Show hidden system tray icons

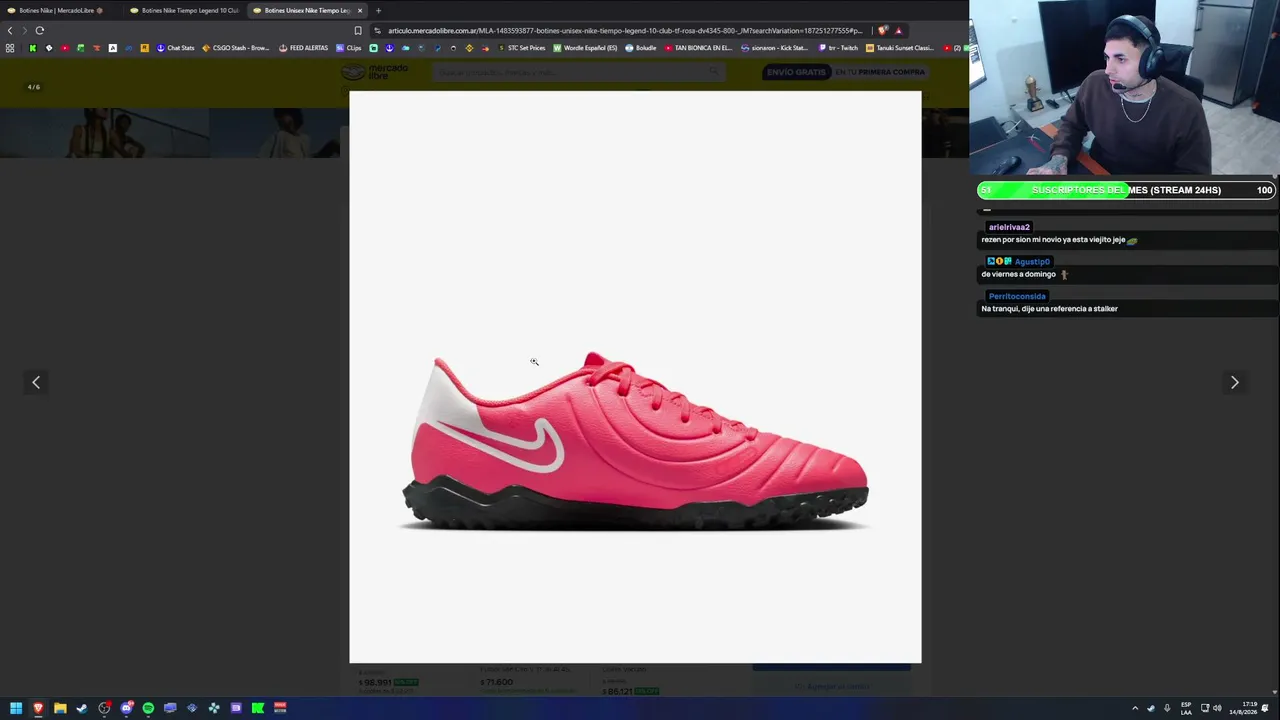click(1134, 708)
